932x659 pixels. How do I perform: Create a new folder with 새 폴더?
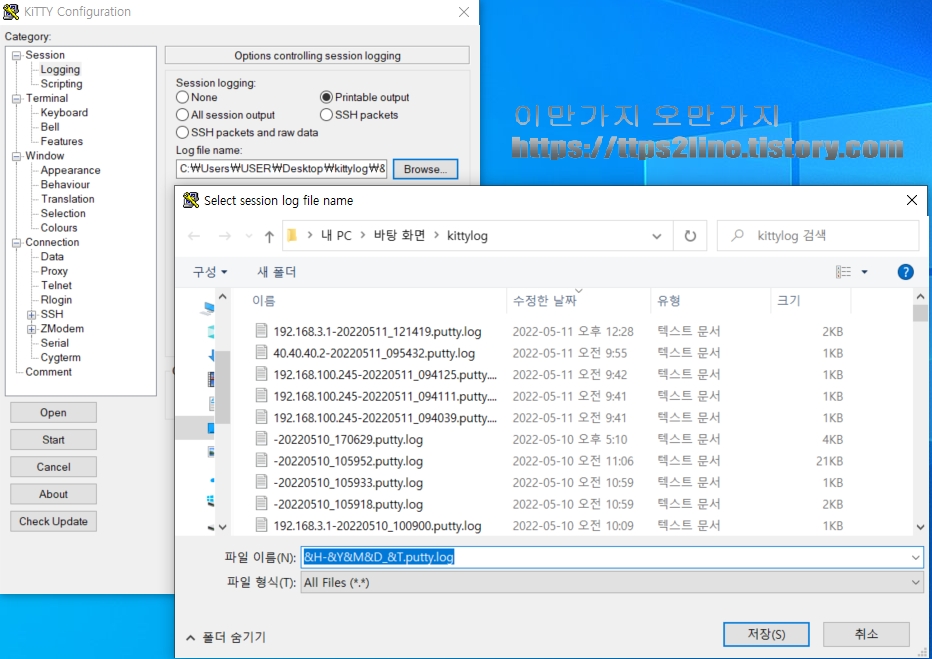276,272
